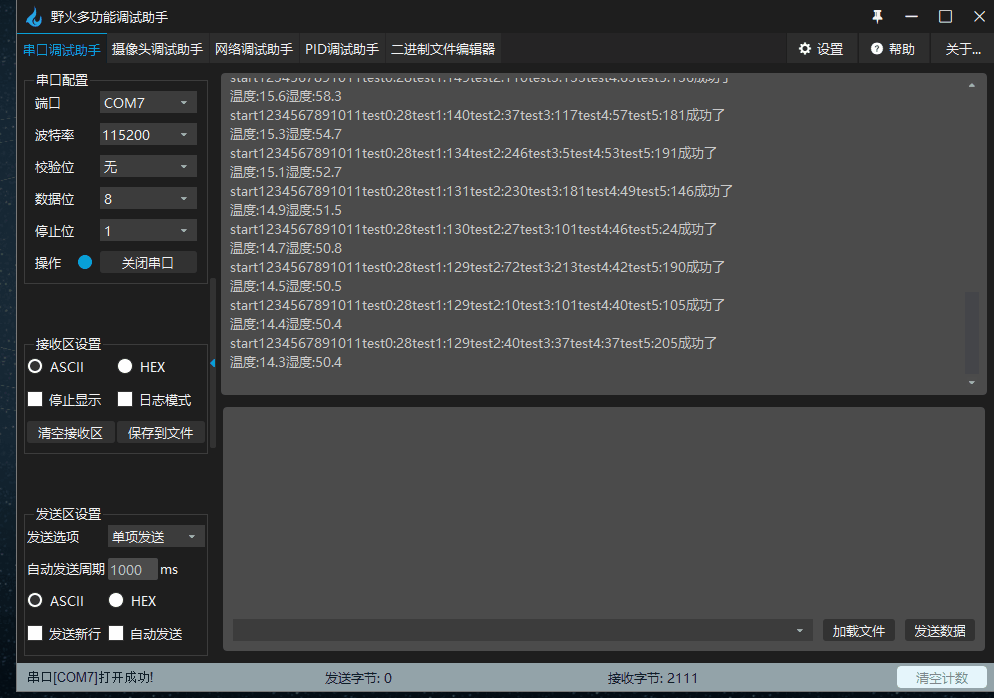Click inside the large send text area
This screenshot has width=994, height=698.
604,512
